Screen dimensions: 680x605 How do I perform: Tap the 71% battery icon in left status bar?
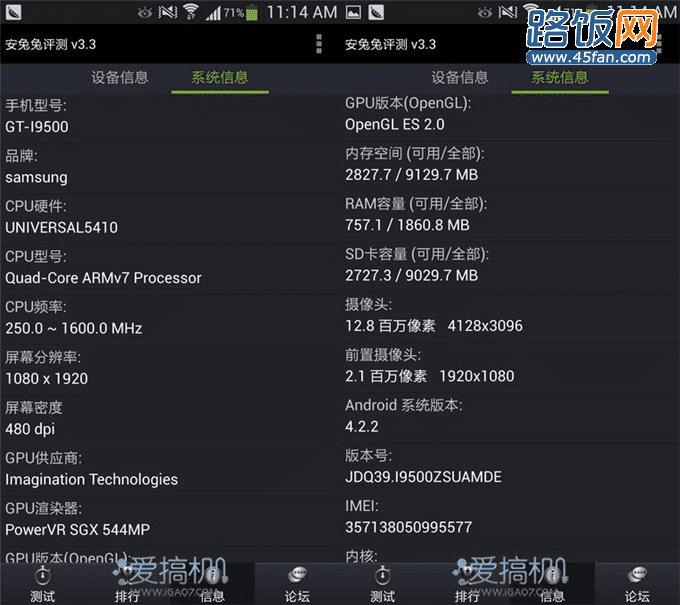pyautogui.click(x=252, y=13)
